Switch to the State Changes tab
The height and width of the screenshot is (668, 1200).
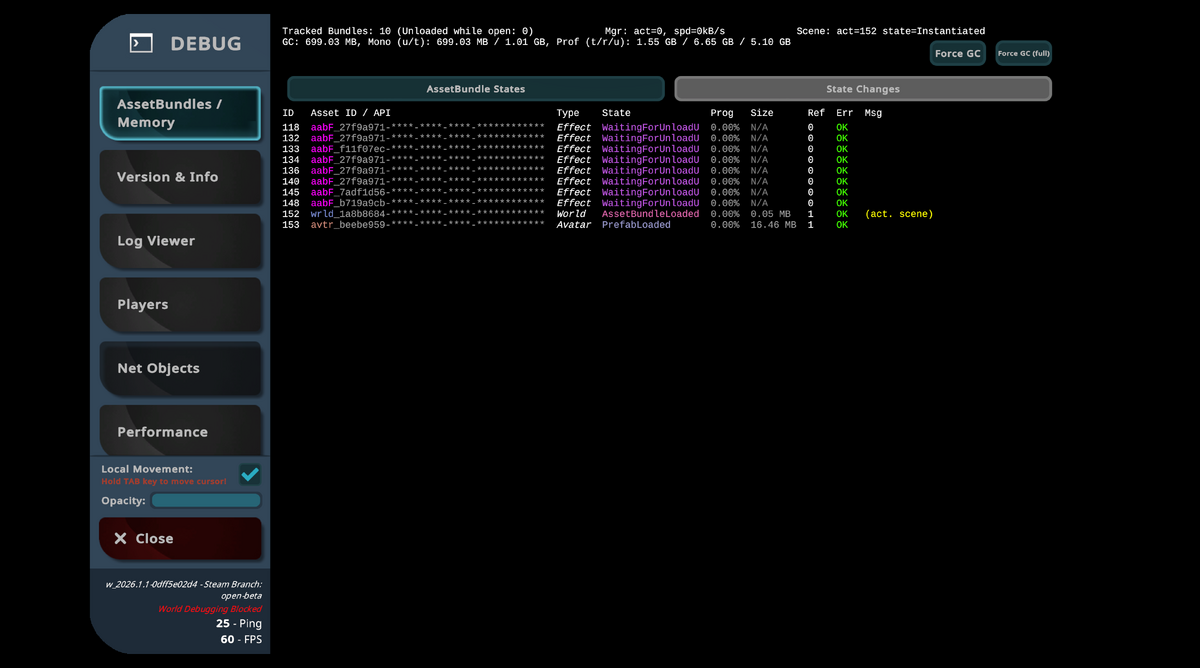(x=862, y=89)
